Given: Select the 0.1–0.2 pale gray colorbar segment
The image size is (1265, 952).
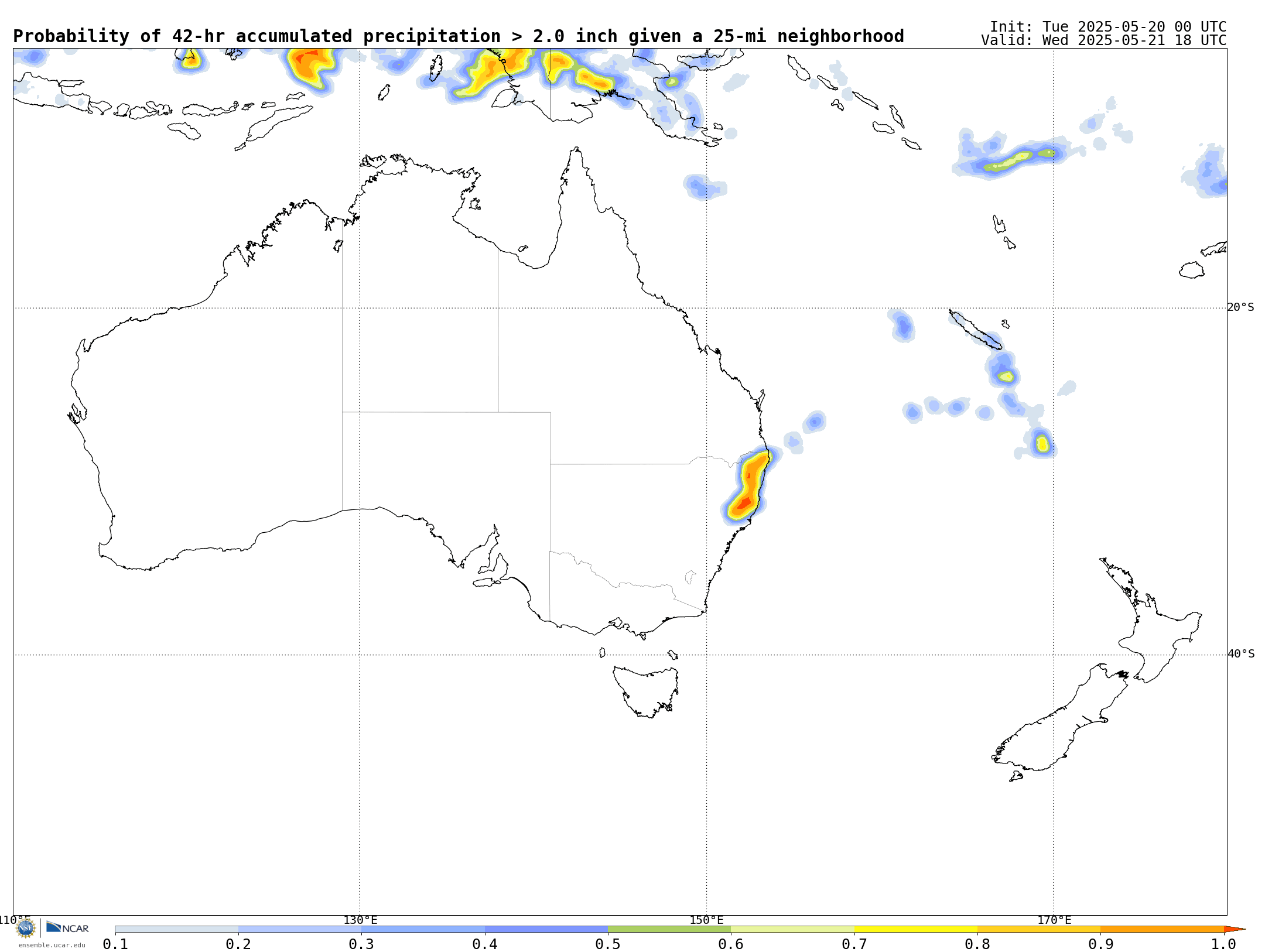Looking at the screenshot, I should pos(177,929).
